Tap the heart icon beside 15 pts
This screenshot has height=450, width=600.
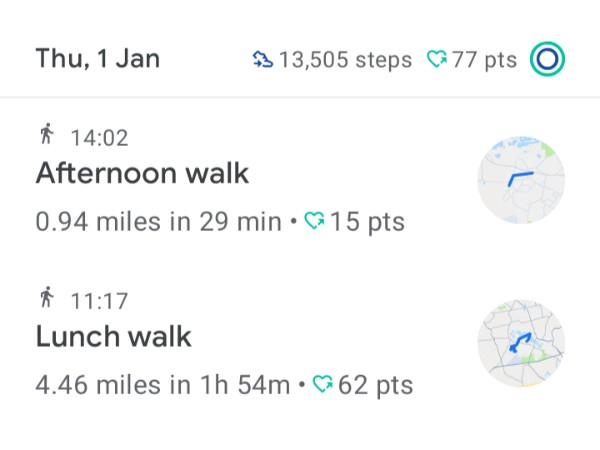coord(315,221)
